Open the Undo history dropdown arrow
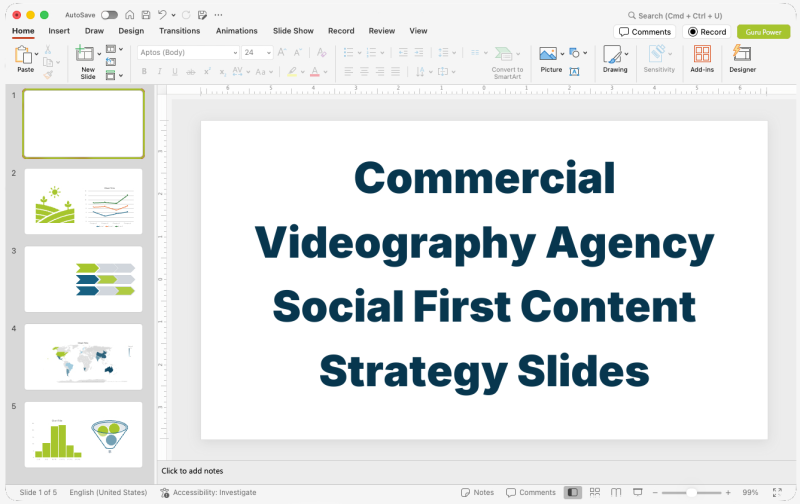Viewport: 800px width, 504px height. point(173,15)
